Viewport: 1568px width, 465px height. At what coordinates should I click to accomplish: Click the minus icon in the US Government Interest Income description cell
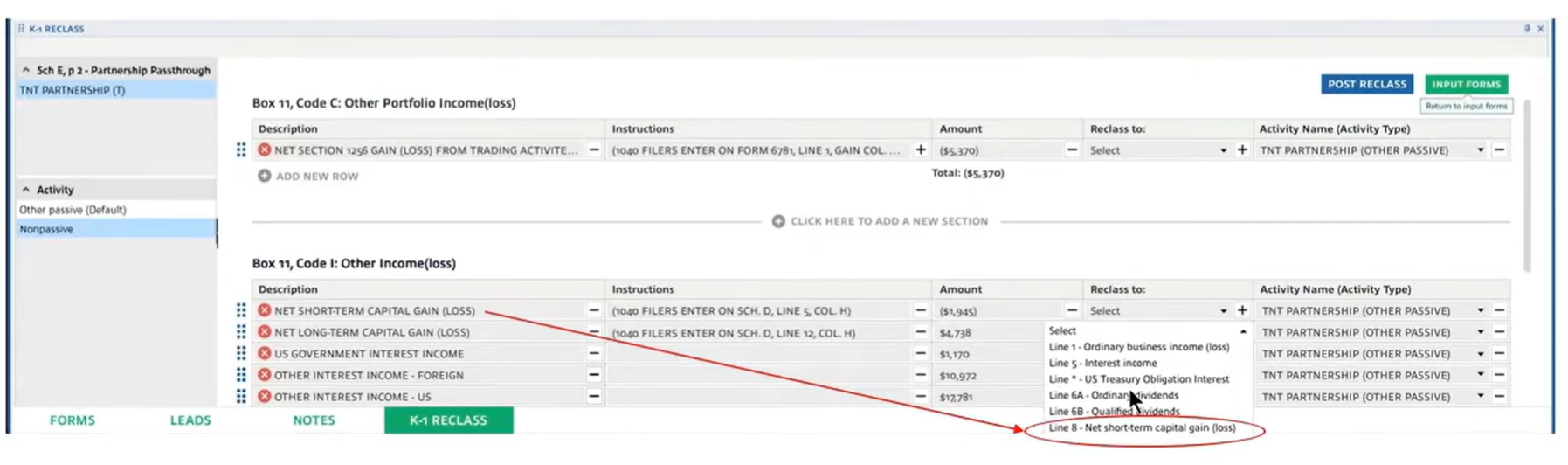point(594,353)
